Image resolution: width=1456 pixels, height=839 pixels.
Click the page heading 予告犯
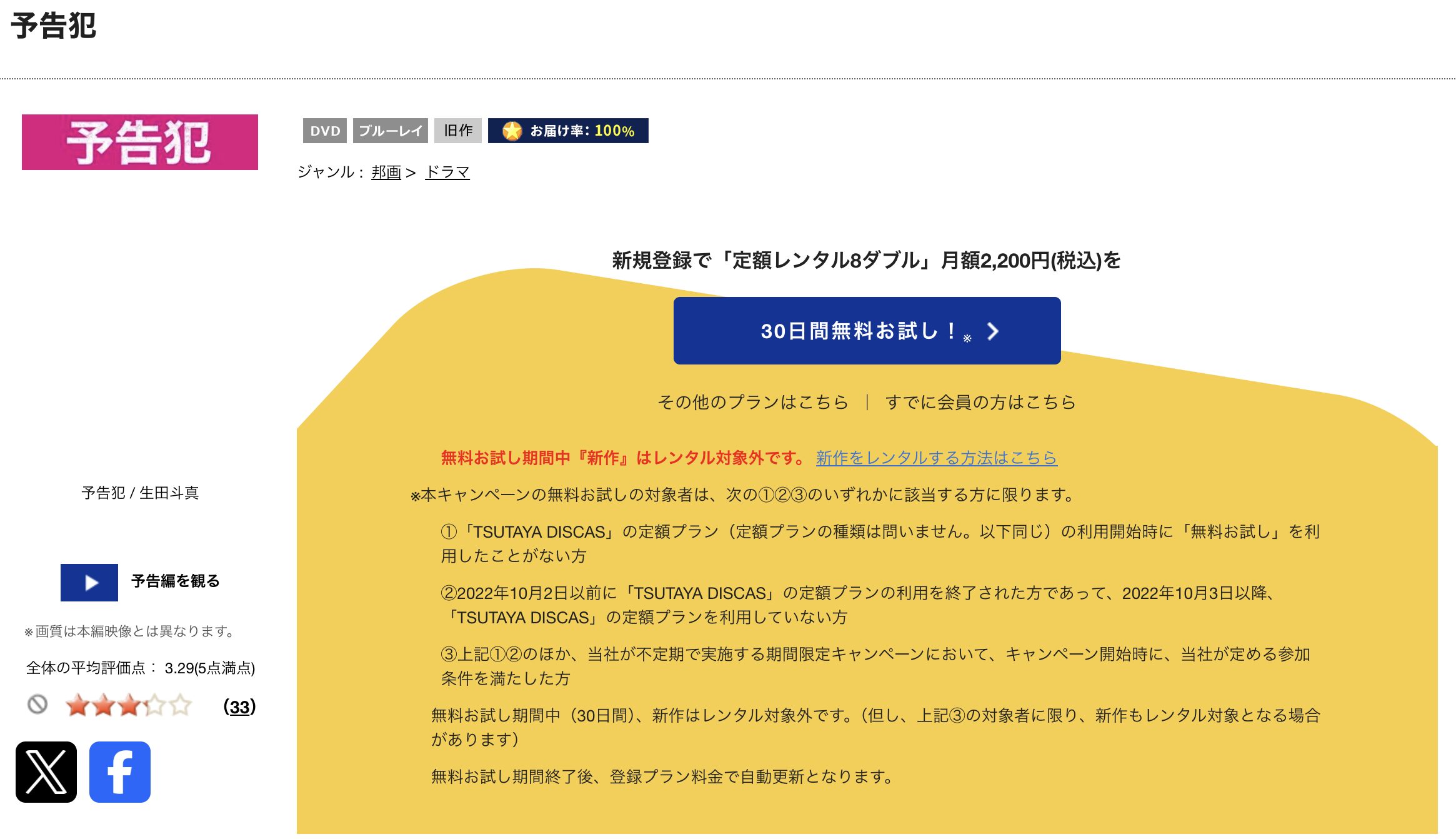point(54,26)
